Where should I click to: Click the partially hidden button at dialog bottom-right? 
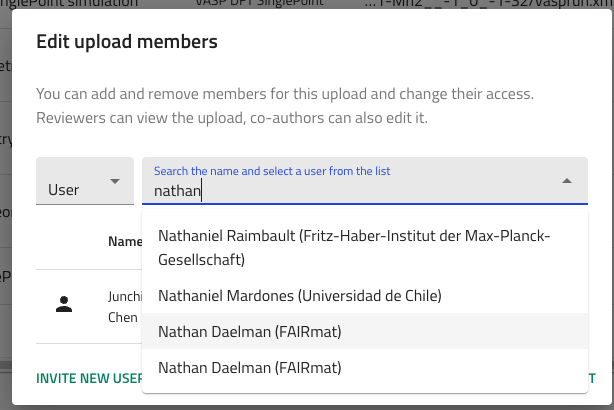coord(590,378)
